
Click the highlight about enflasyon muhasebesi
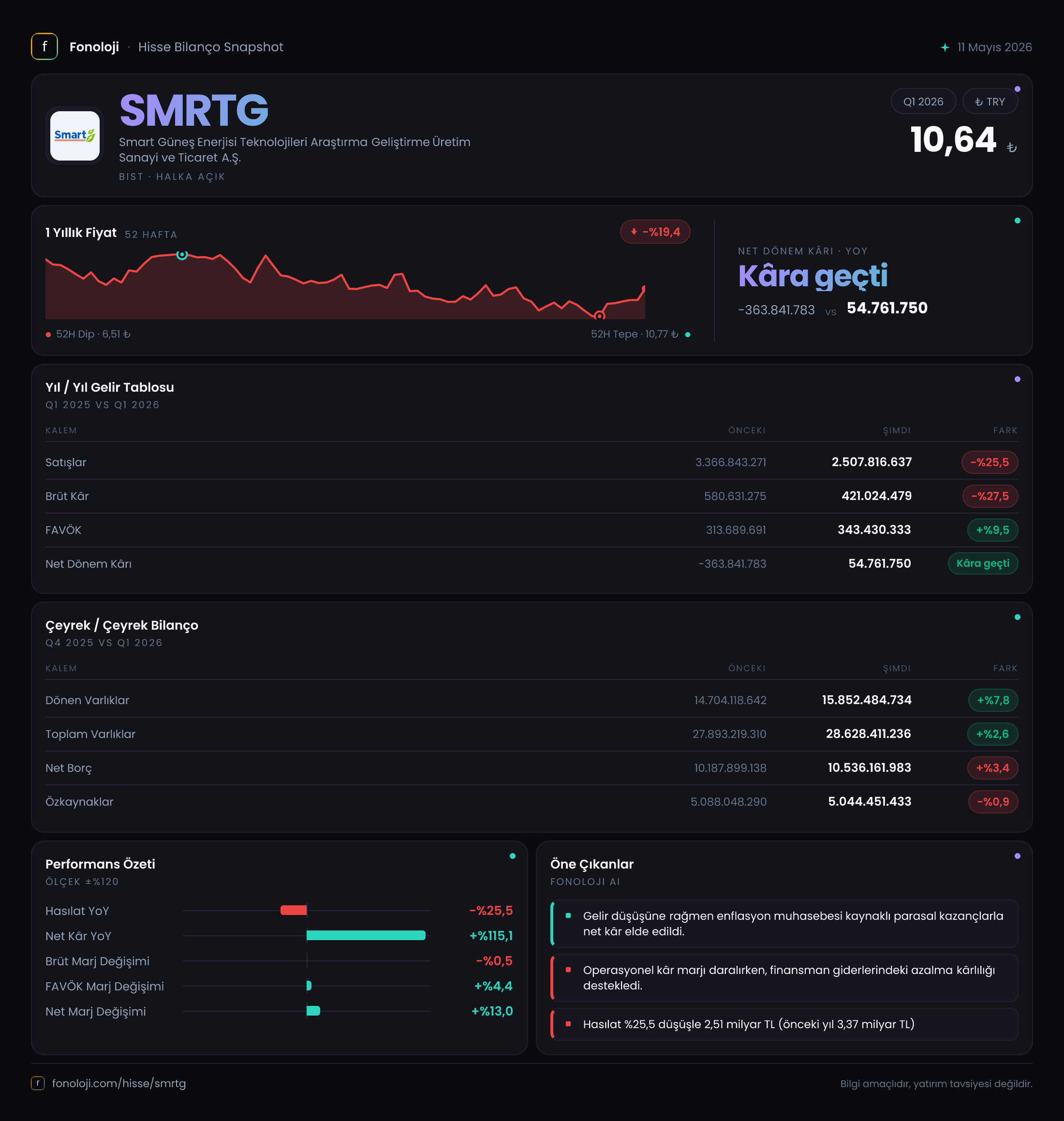784,924
